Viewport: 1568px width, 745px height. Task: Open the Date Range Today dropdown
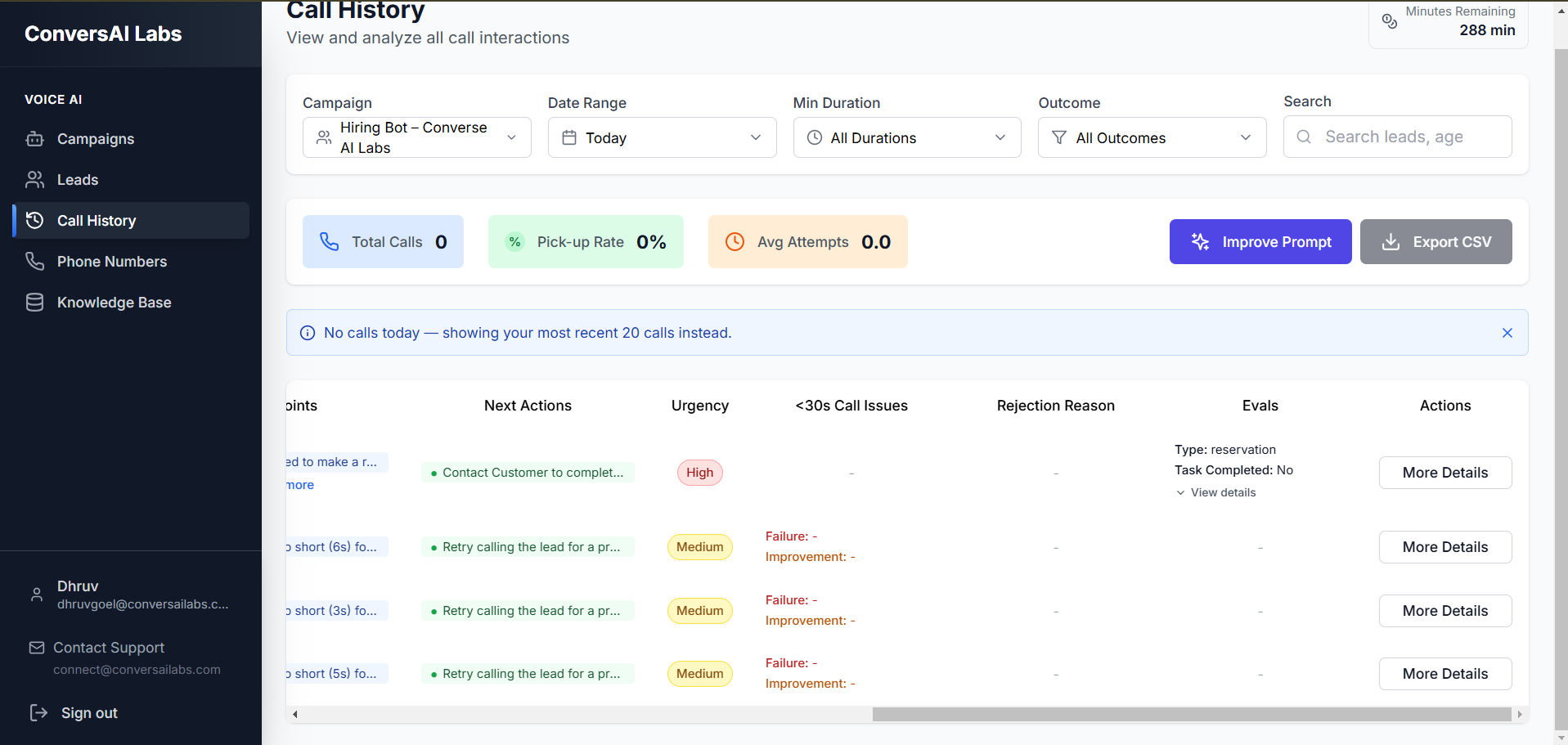(x=663, y=137)
